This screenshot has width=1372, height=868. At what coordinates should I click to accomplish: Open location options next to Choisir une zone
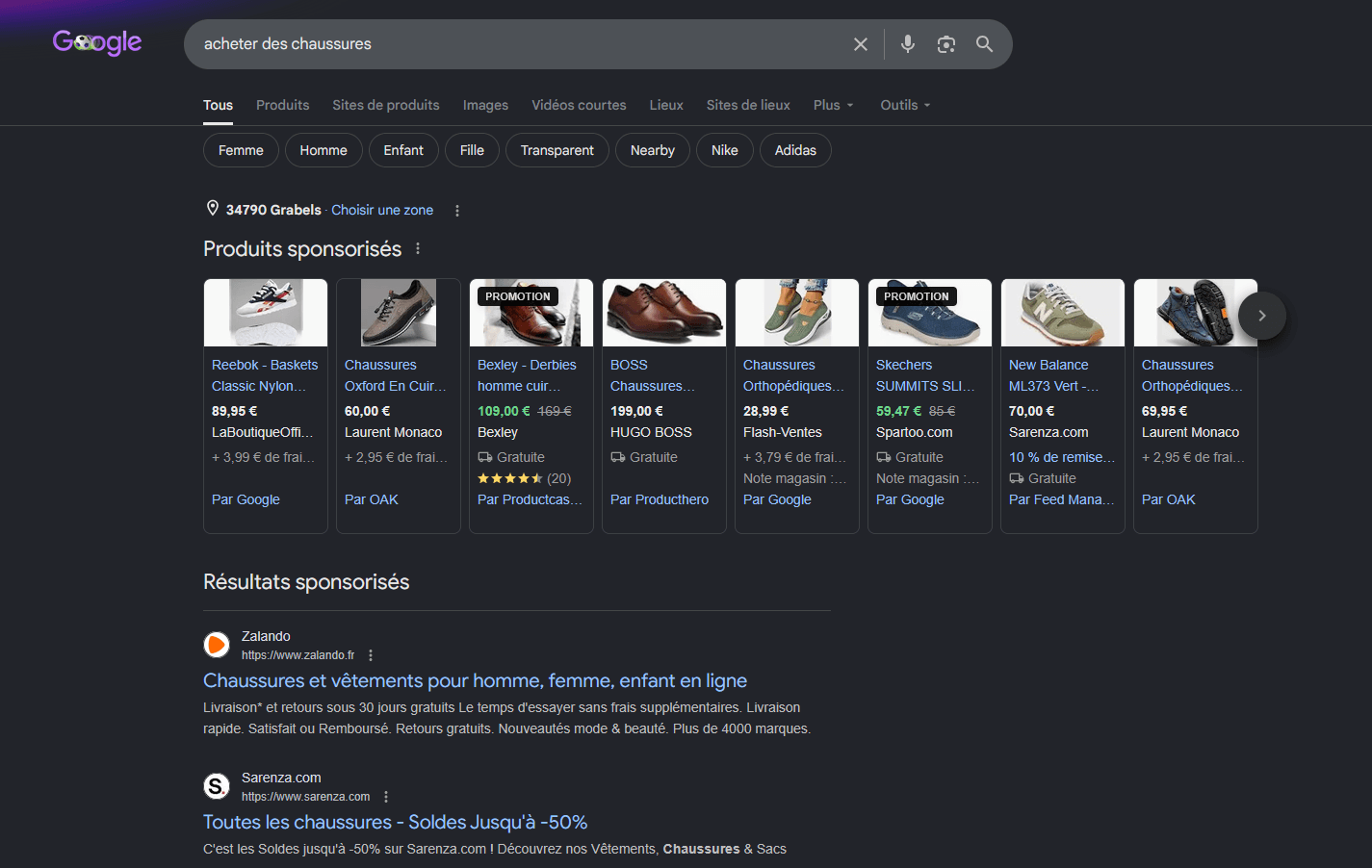coord(457,211)
